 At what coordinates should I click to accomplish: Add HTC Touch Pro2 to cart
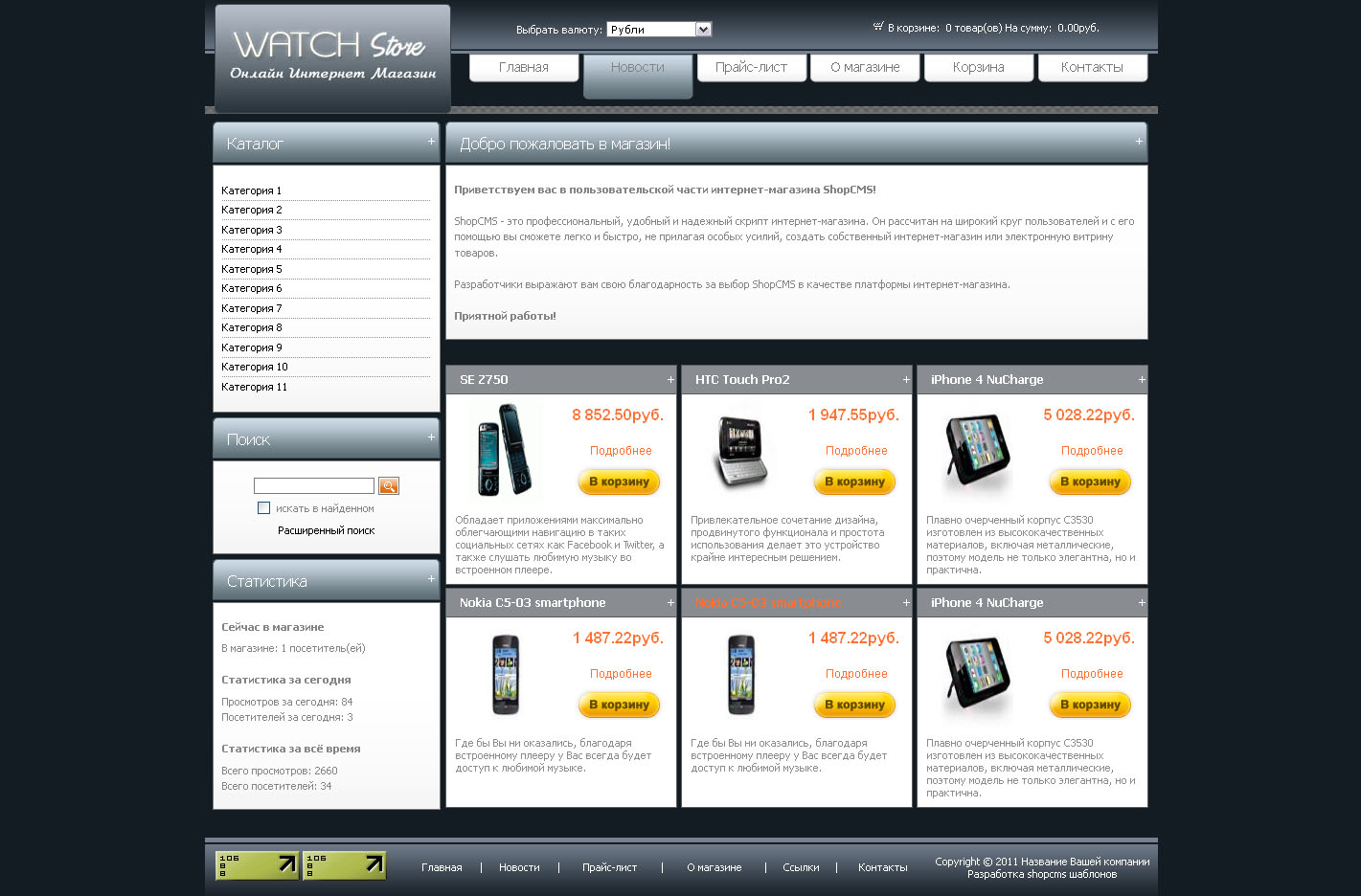(855, 482)
